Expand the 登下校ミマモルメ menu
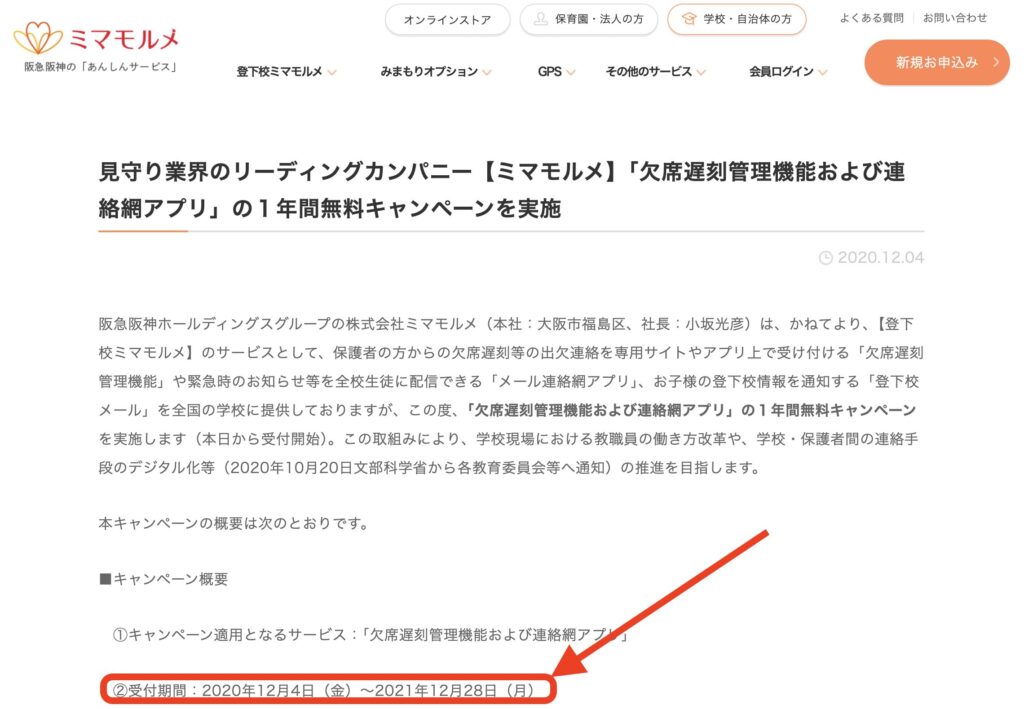The image size is (1024, 709). point(286,72)
